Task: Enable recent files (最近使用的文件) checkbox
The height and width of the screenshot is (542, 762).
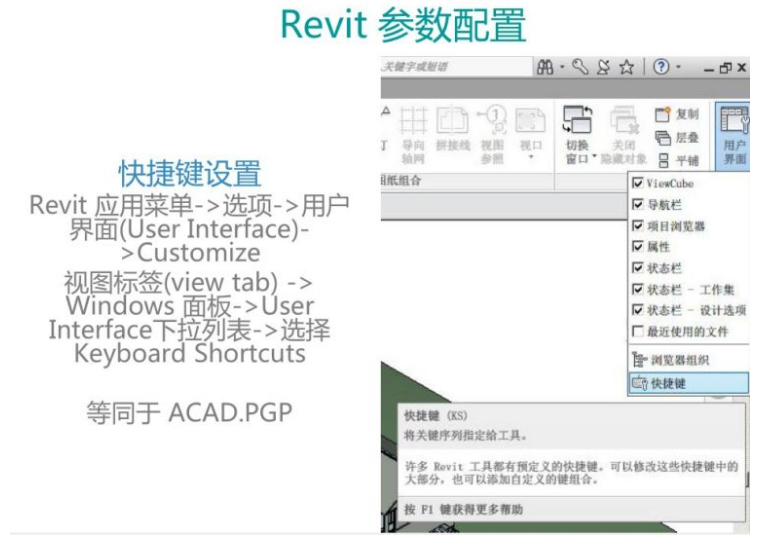Action: (x=637, y=332)
